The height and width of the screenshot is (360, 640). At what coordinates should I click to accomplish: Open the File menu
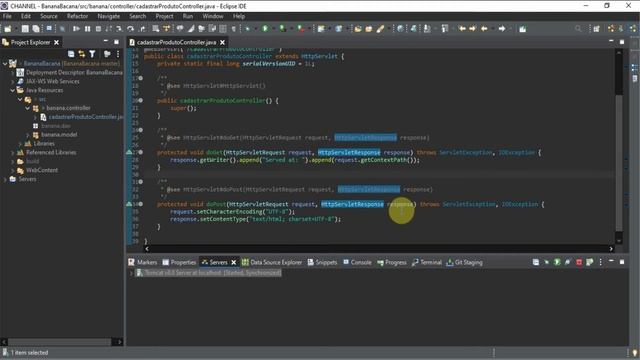click(x=7, y=16)
